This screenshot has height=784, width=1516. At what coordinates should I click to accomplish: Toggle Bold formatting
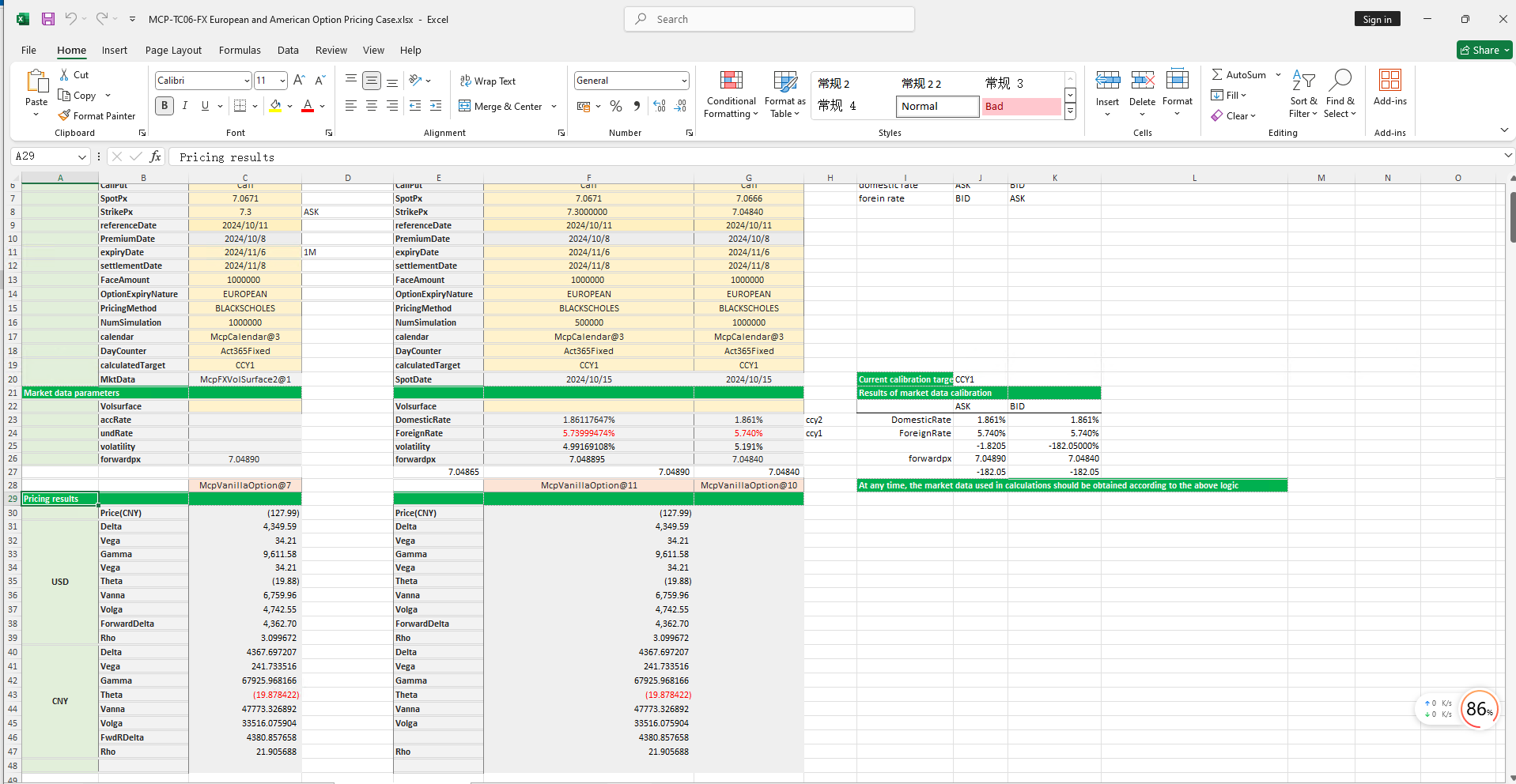164,105
